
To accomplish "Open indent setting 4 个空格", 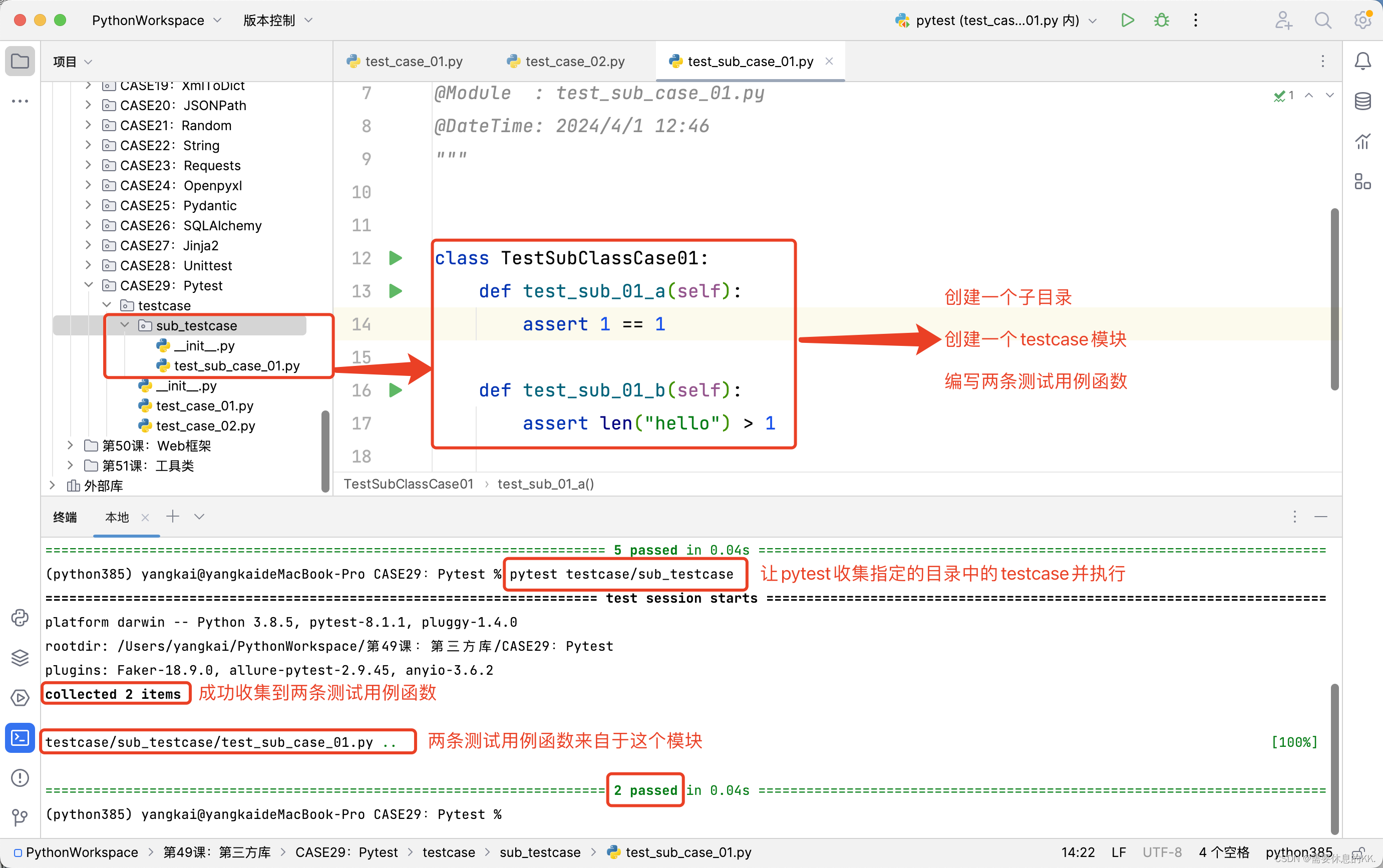I will [1224, 852].
